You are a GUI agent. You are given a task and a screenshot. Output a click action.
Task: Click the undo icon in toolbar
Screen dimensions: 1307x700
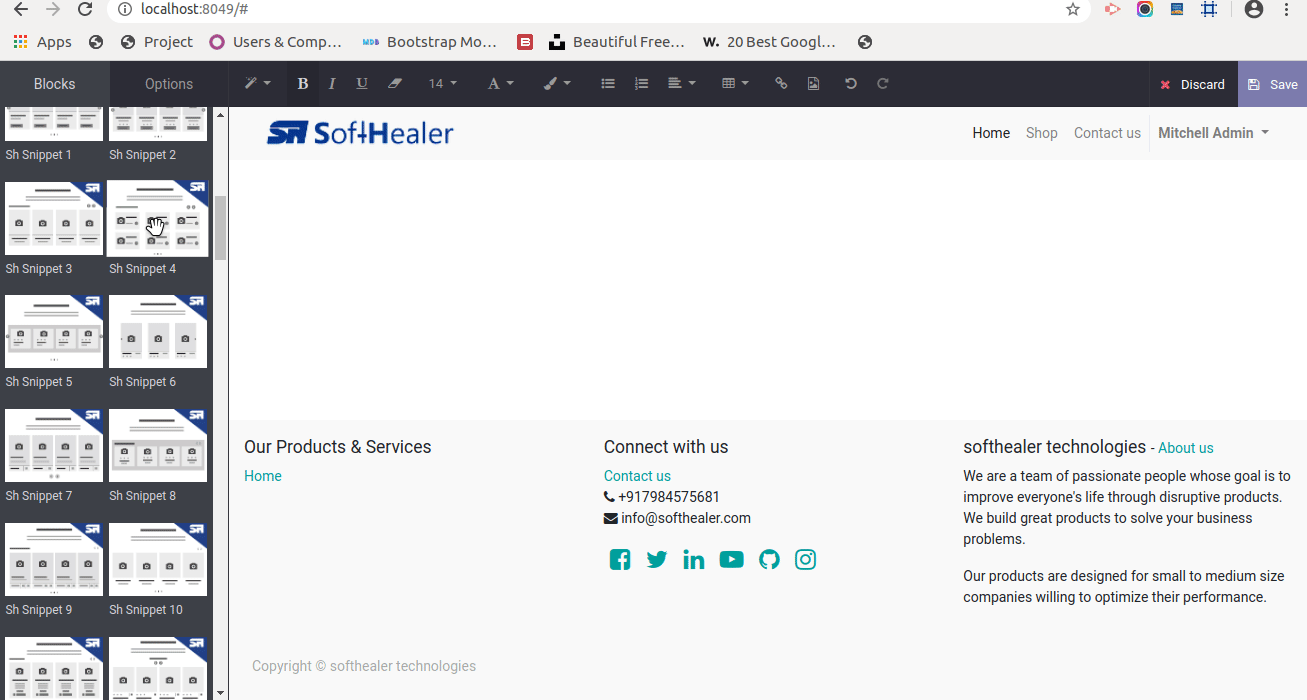[851, 84]
